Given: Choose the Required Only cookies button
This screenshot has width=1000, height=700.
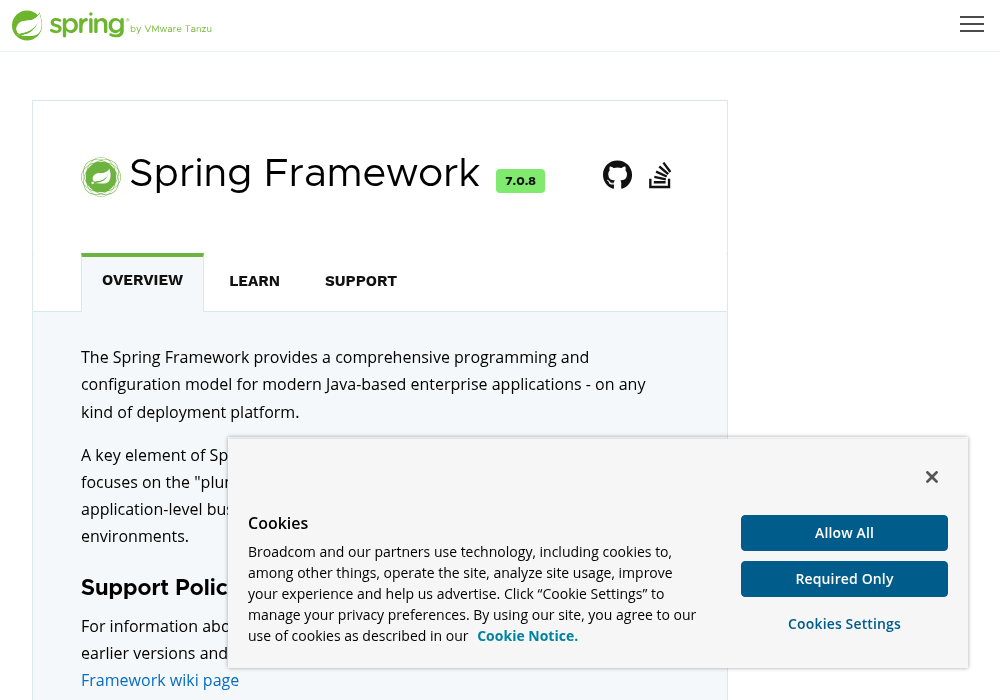Looking at the screenshot, I should click(x=844, y=579).
